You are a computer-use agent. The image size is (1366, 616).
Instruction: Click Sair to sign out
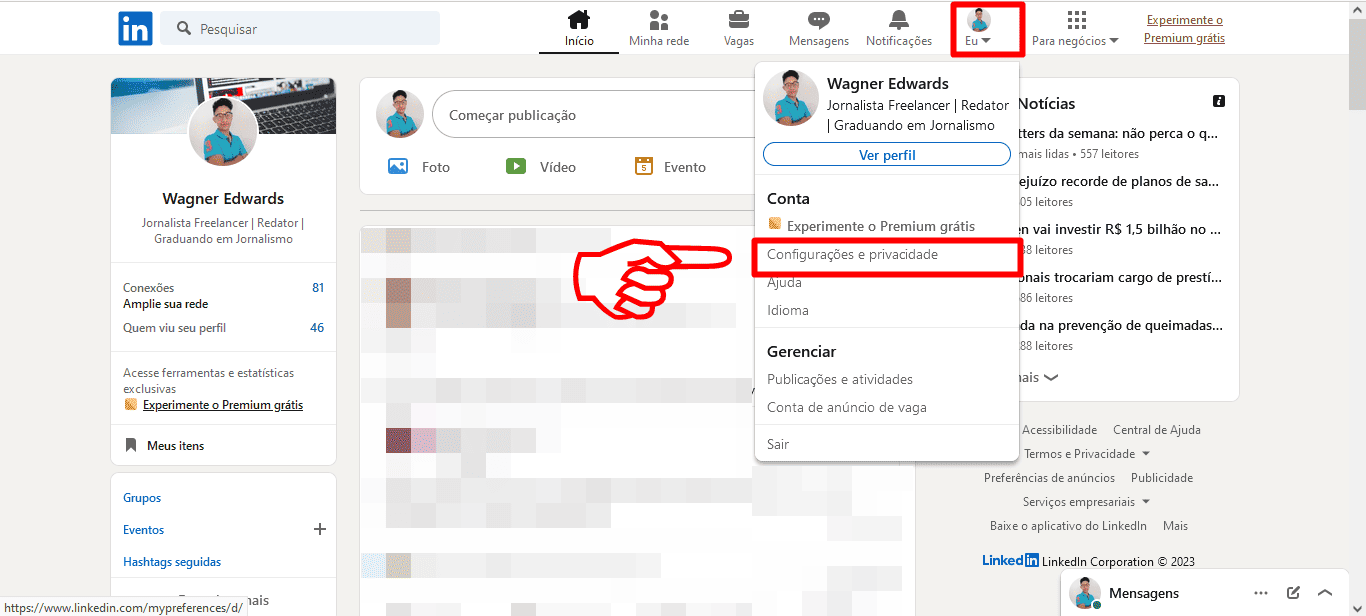[x=778, y=444]
